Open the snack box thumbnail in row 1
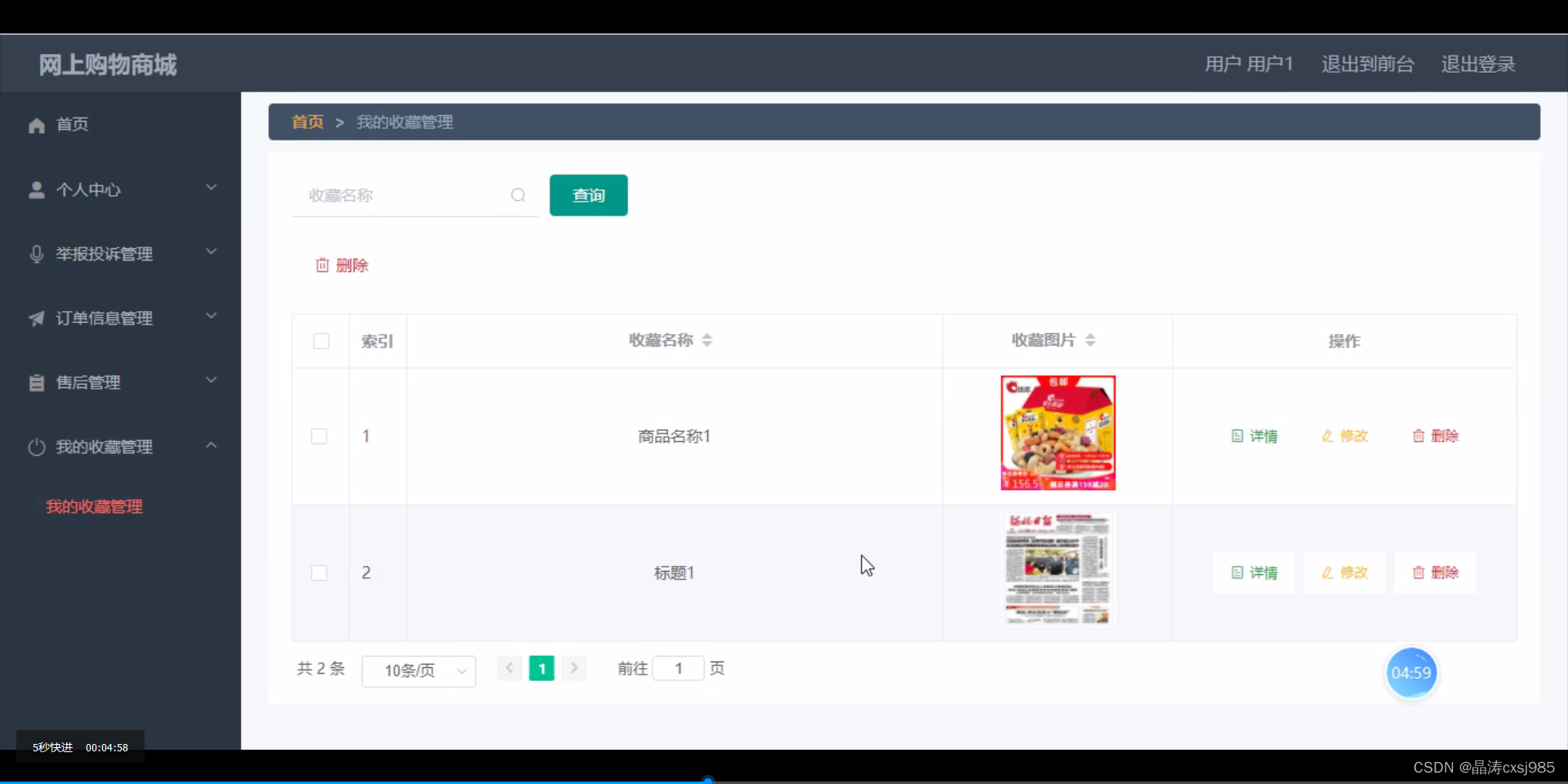This screenshot has height=784, width=1568. [1058, 433]
